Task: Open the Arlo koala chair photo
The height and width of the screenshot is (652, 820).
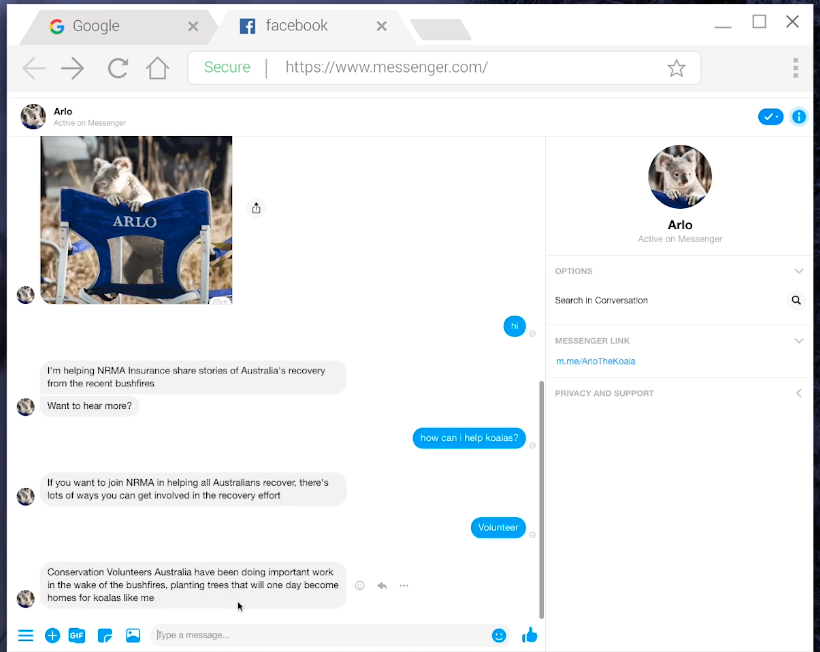Action: (x=136, y=220)
